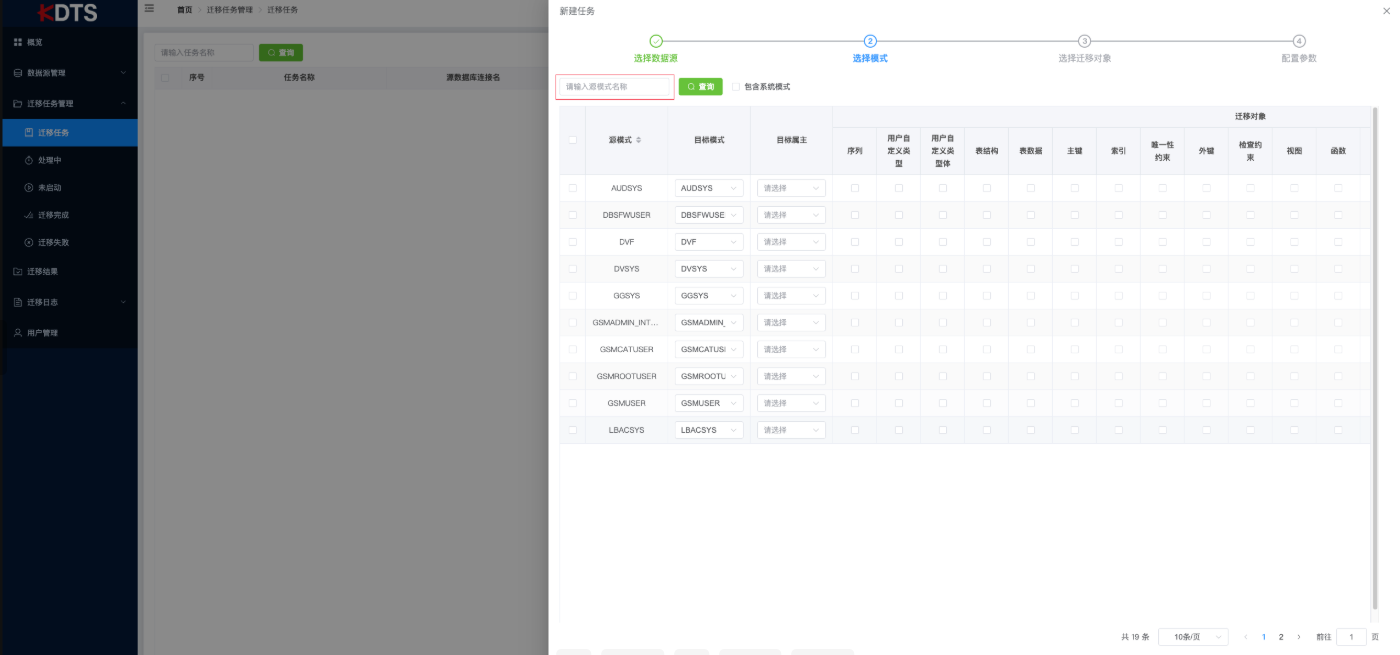Click the GSMCATUSER source schema cell
The height and width of the screenshot is (655, 1400).
point(627,350)
